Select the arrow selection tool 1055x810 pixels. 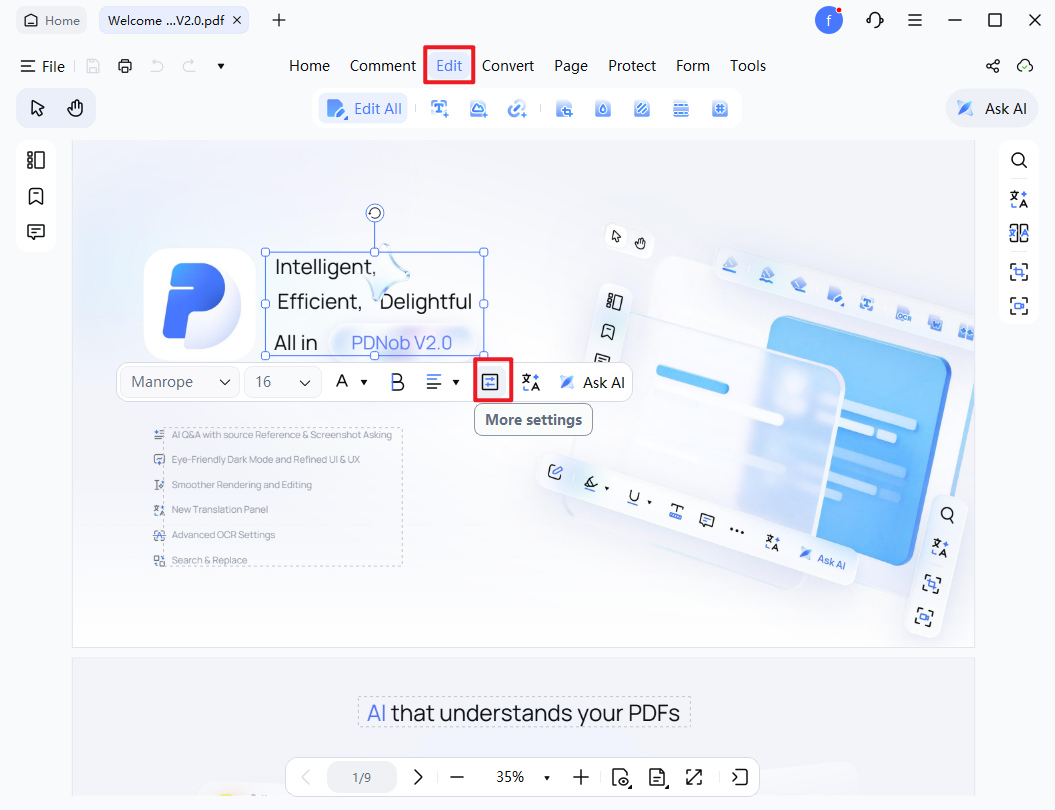pos(37,108)
